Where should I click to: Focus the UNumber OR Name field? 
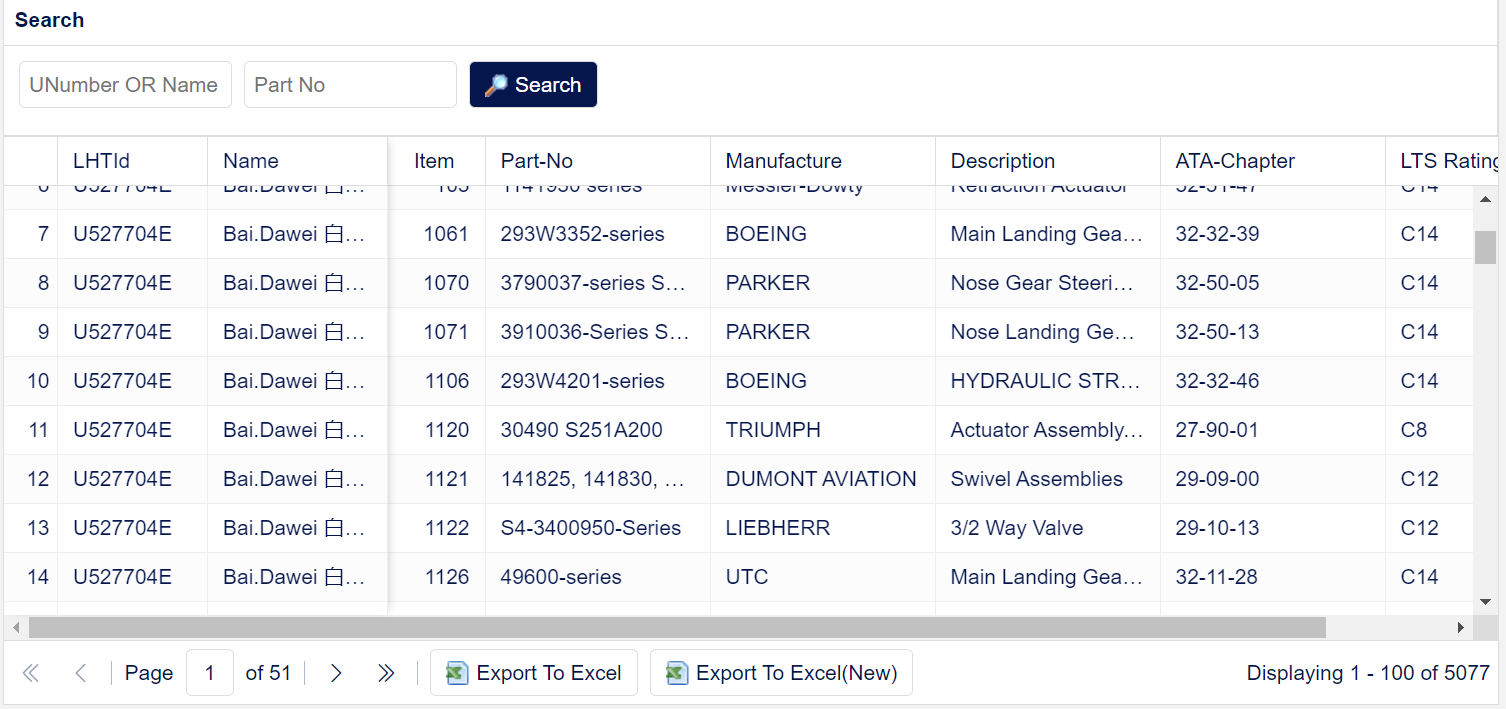tap(125, 85)
